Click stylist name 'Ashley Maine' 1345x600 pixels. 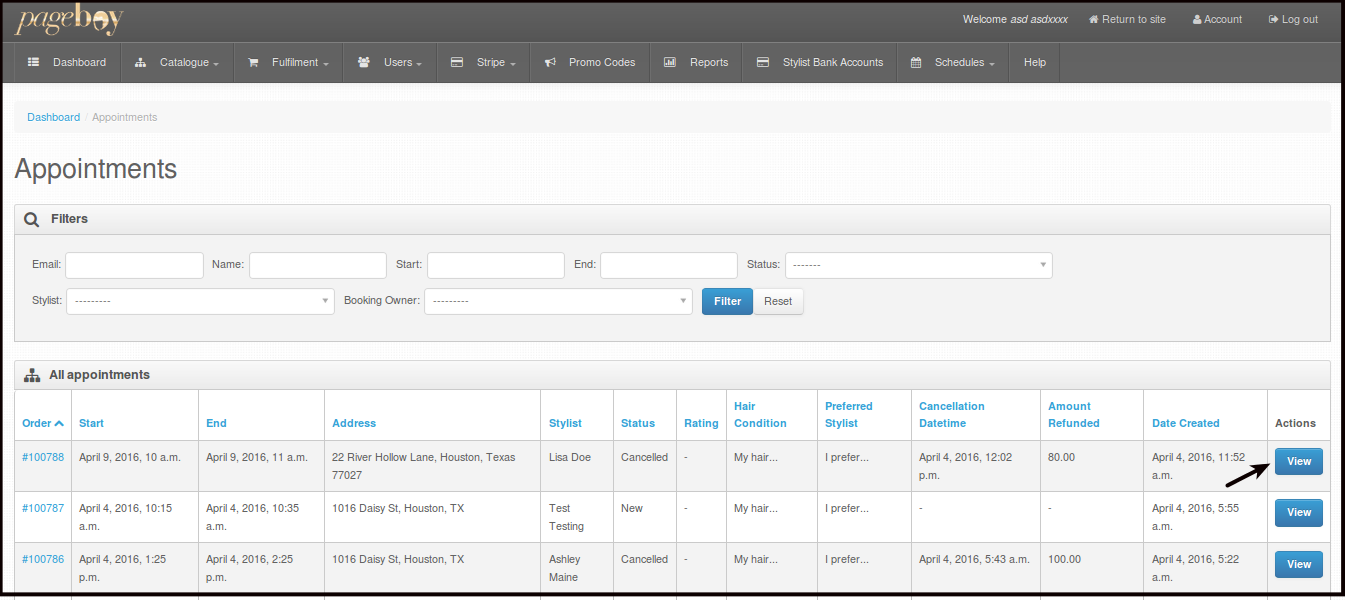[x=567, y=568]
